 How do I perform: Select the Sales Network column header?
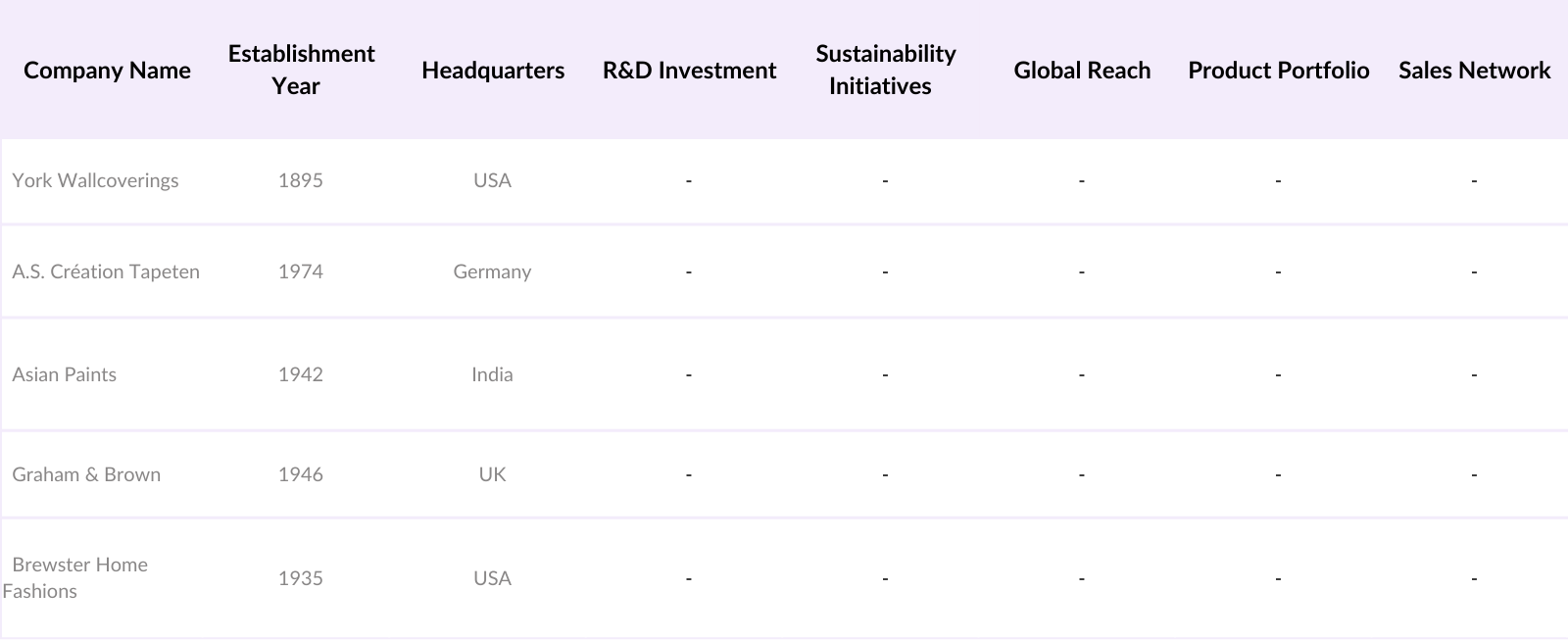1474,71
